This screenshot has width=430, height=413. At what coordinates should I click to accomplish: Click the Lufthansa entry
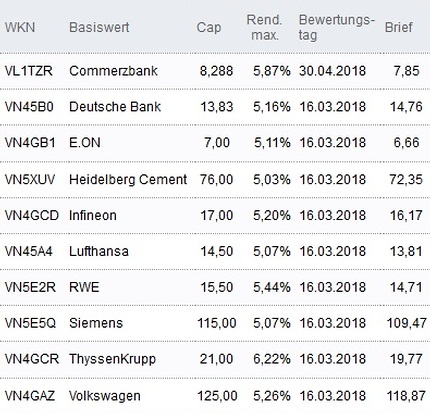[99, 251]
